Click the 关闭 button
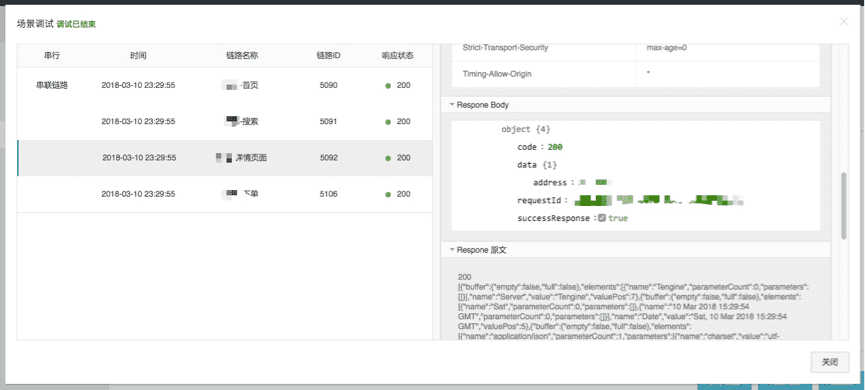 [830, 362]
